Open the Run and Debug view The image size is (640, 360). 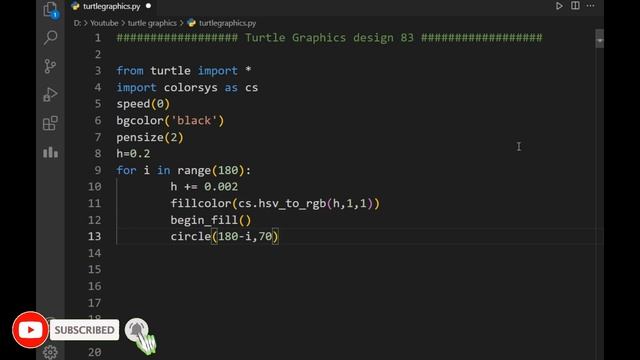pyautogui.click(x=50, y=95)
